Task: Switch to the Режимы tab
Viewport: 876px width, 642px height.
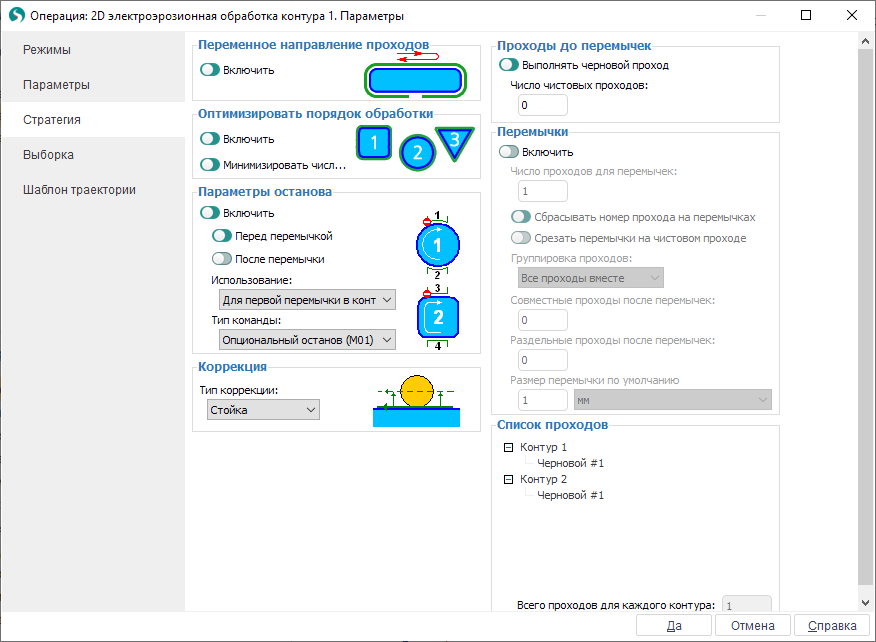Action: click(x=47, y=50)
